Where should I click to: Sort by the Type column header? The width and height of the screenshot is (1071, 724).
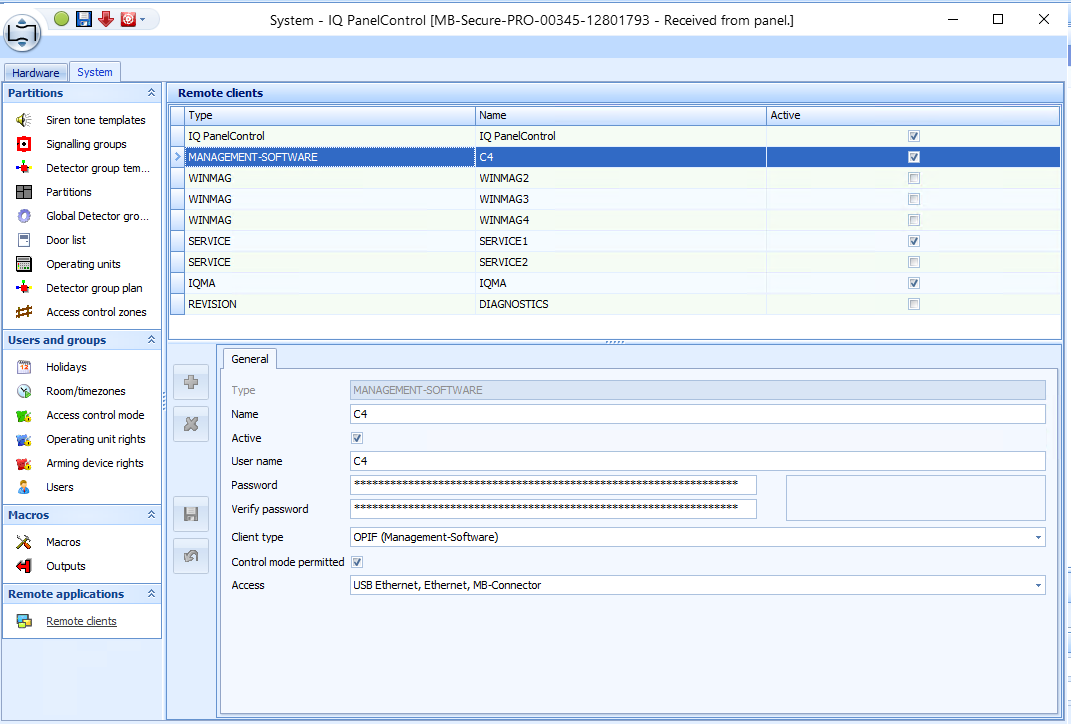click(x=330, y=115)
